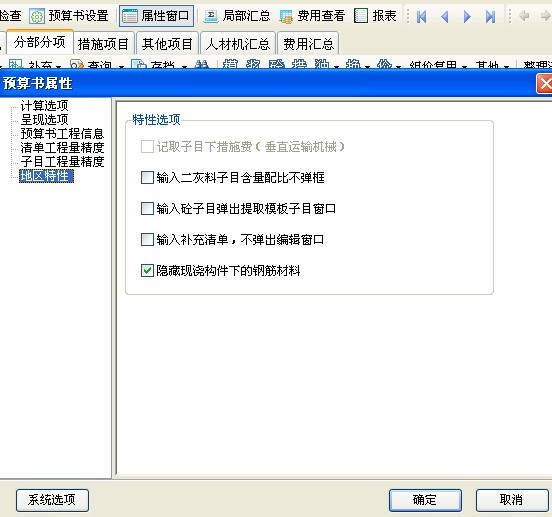This screenshot has height=517, width=552.
Task: Toggle the 属性窗口 toolbar button
Action: point(156,16)
